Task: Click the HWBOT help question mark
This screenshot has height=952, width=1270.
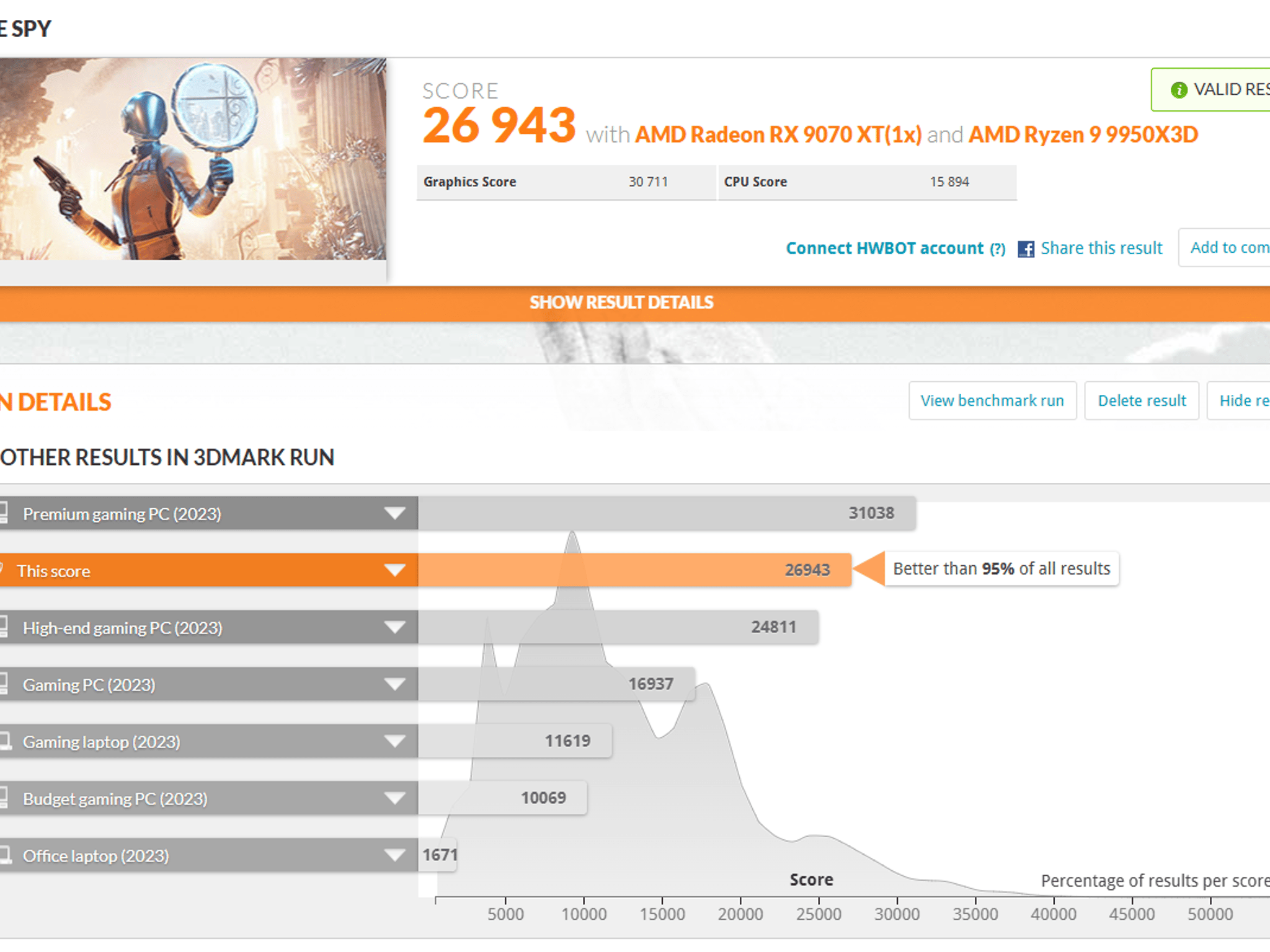Action: 998,249
